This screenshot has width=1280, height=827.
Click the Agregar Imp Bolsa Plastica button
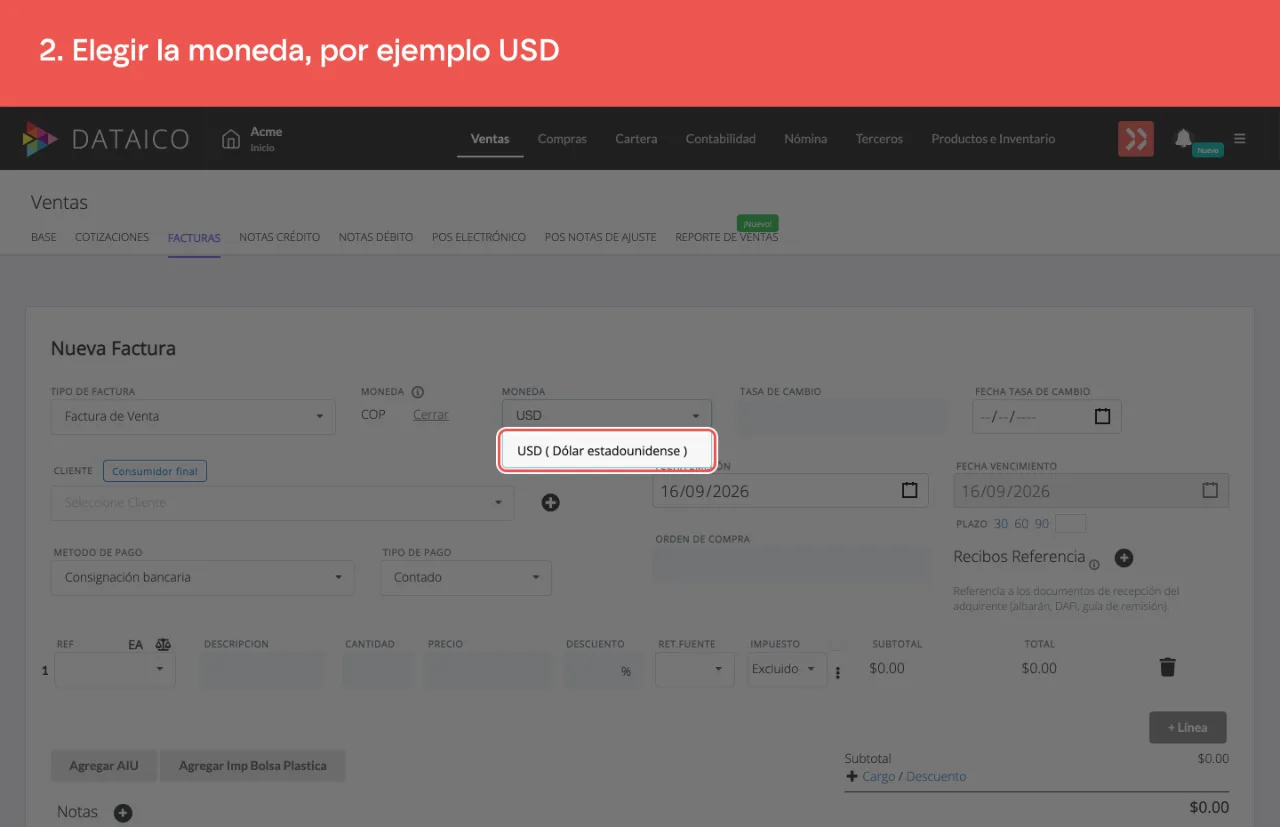(x=253, y=766)
